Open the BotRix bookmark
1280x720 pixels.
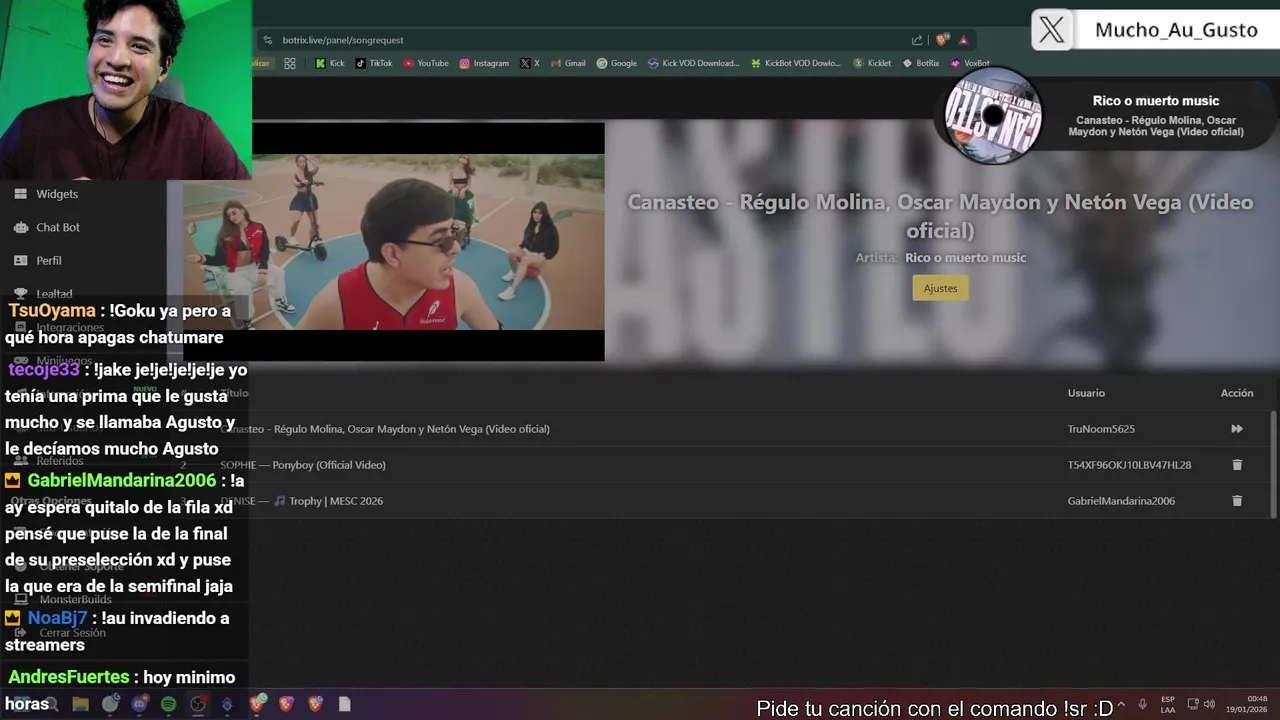[x=921, y=63]
